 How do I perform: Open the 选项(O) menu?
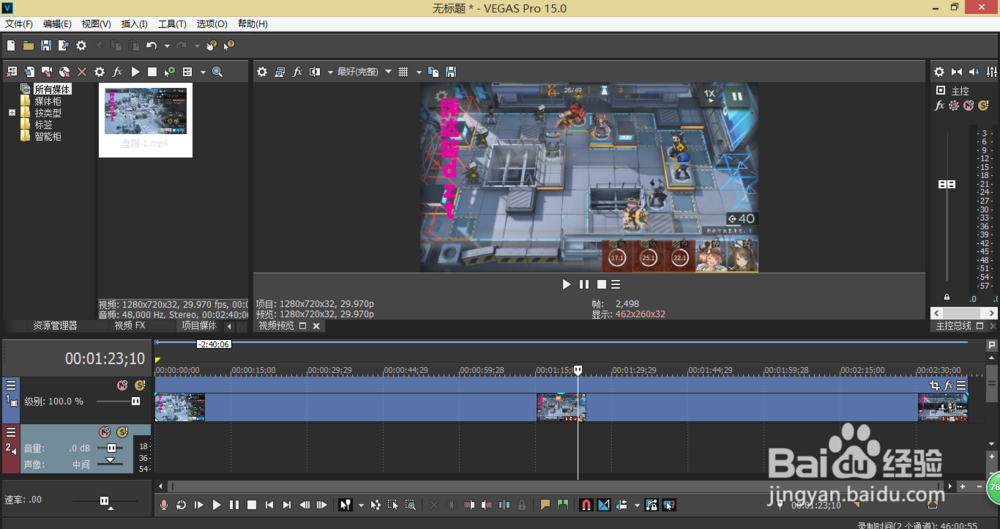[x=212, y=24]
